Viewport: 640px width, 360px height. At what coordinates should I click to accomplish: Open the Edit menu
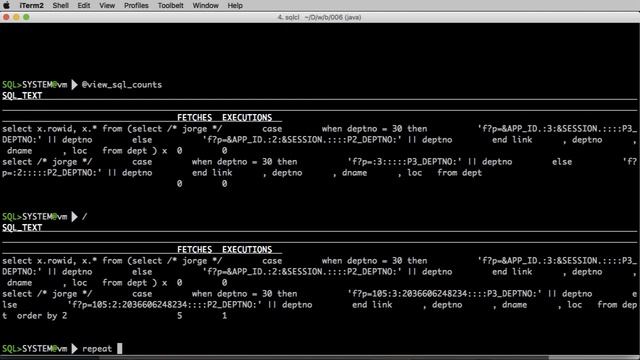[x=84, y=5]
